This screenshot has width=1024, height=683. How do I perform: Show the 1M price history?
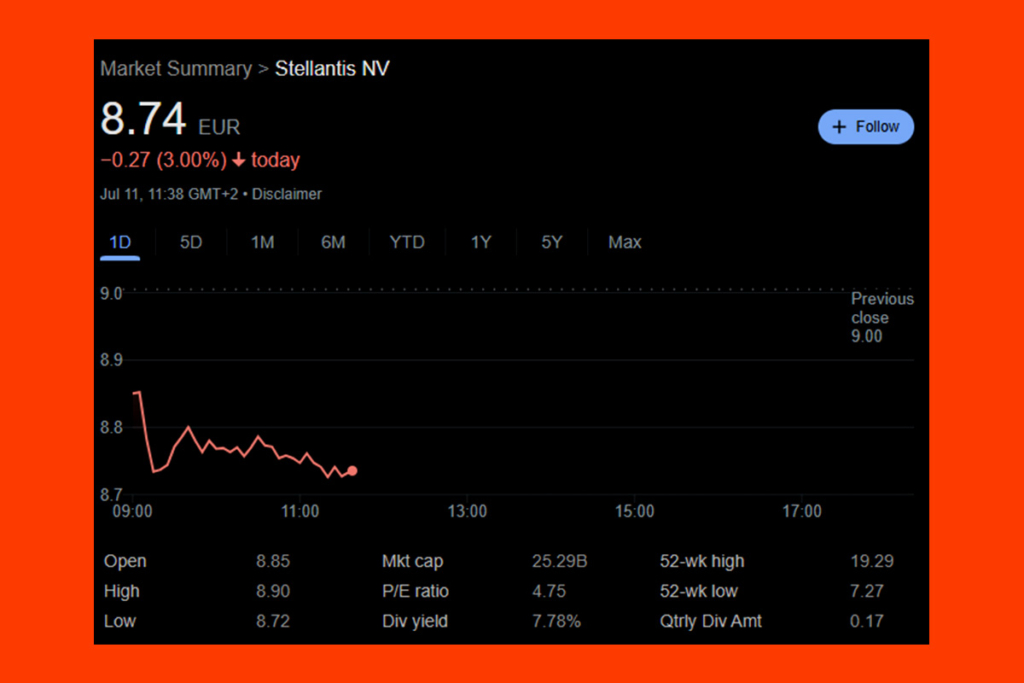click(262, 242)
